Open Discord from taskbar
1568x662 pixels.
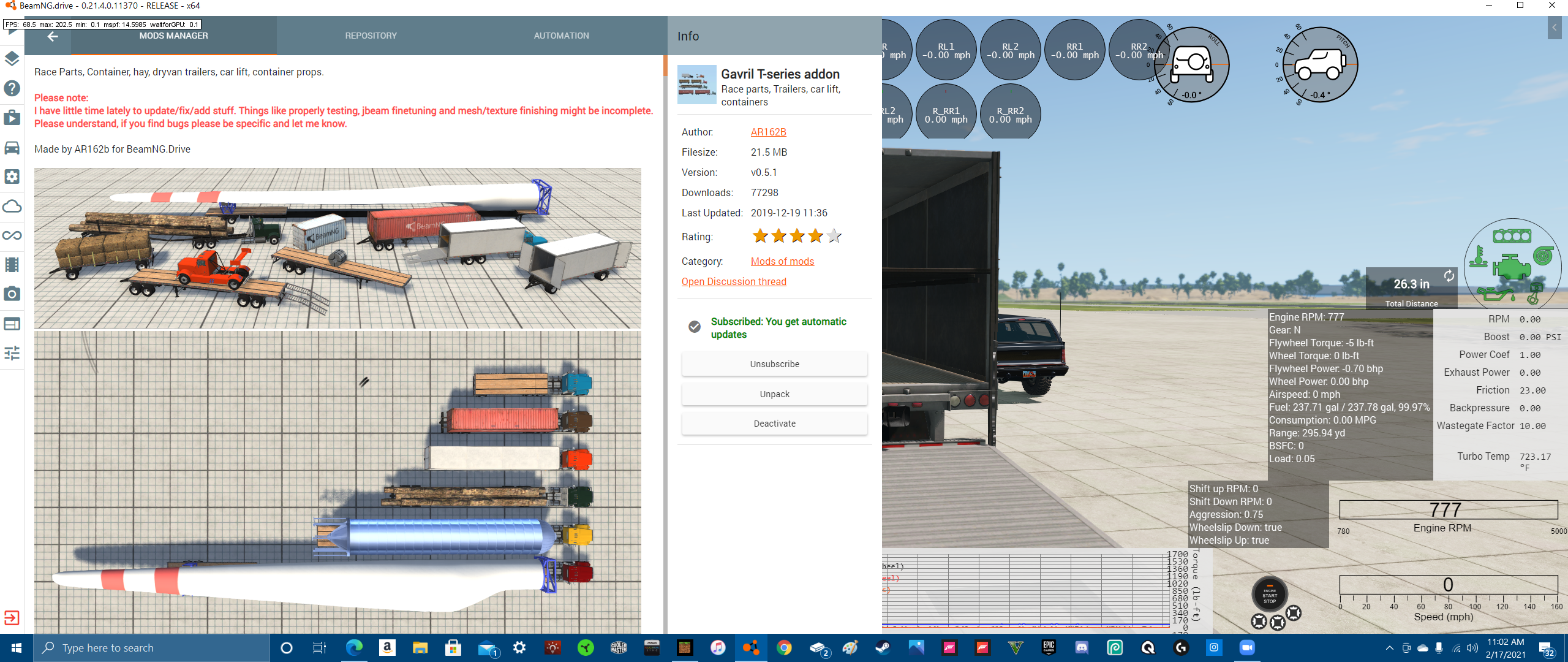point(1082,648)
